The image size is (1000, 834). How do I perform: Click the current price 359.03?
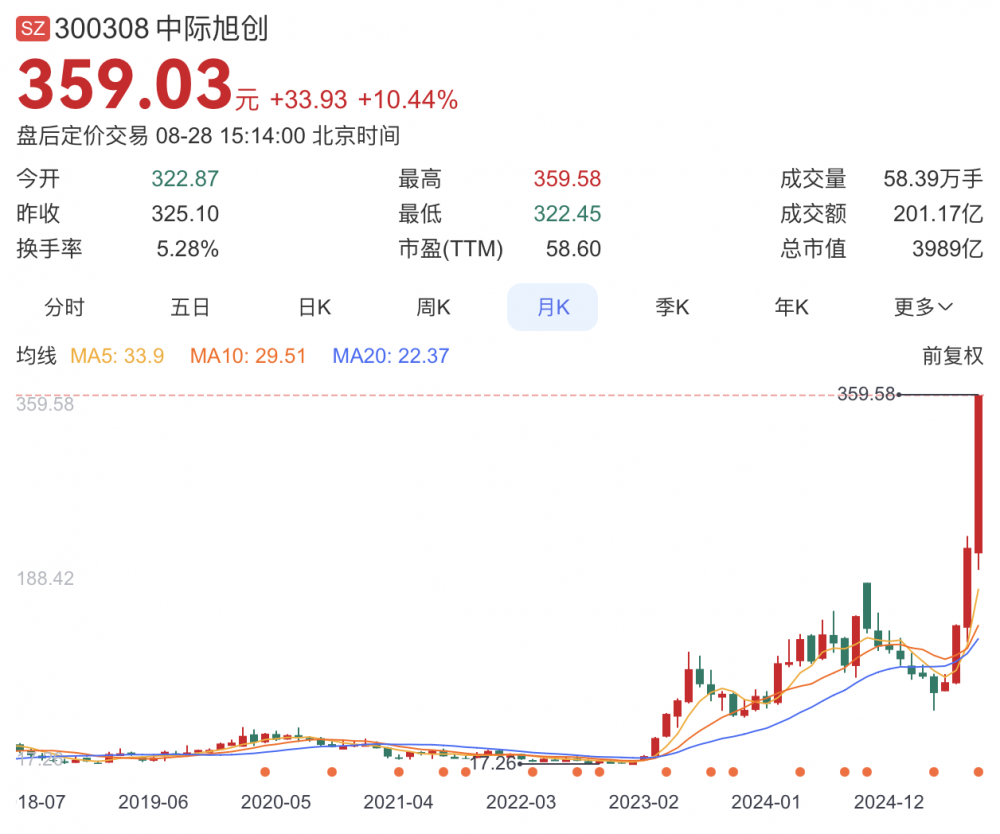[125, 86]
